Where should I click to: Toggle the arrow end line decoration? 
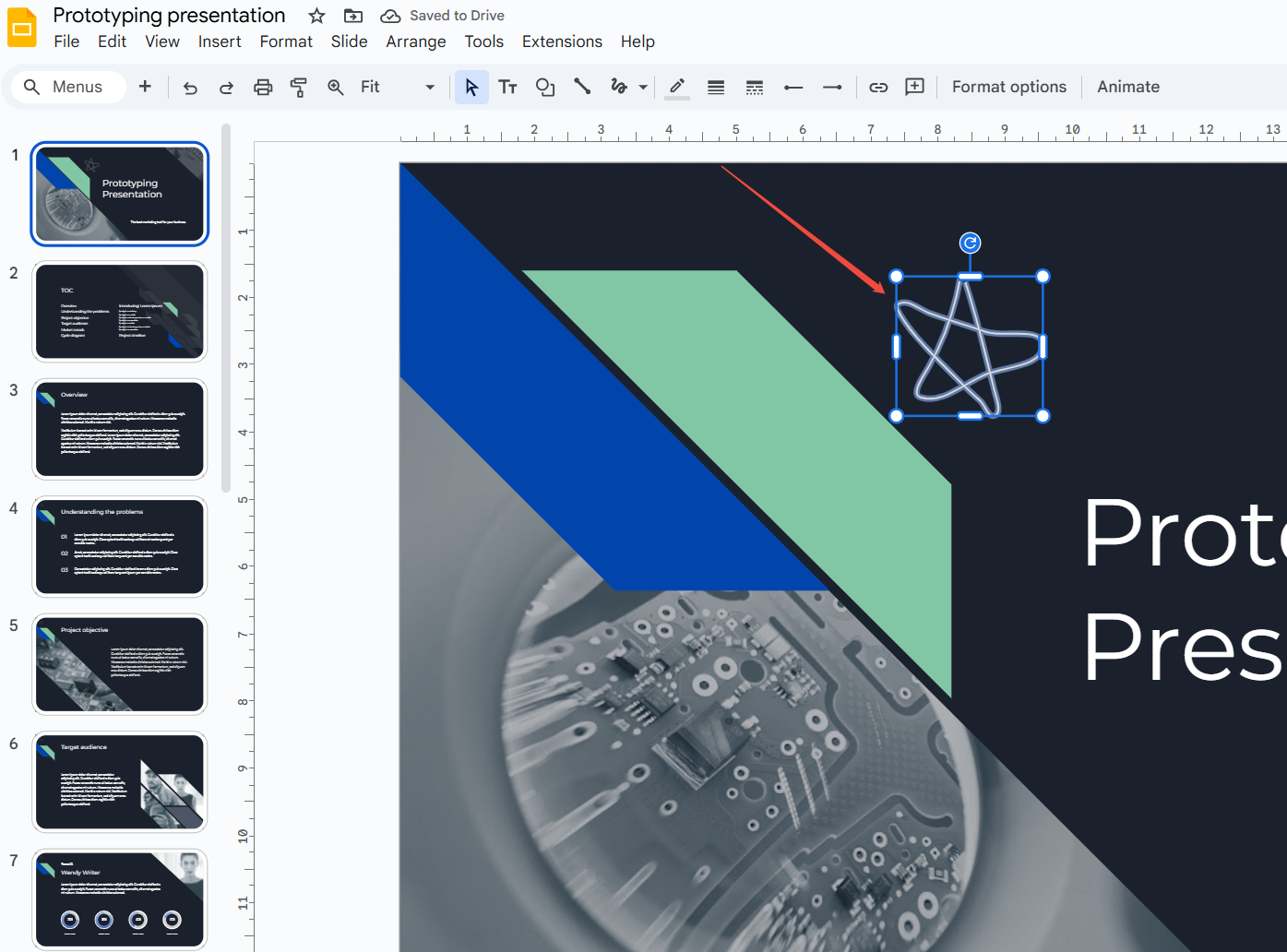pos(831,86)
